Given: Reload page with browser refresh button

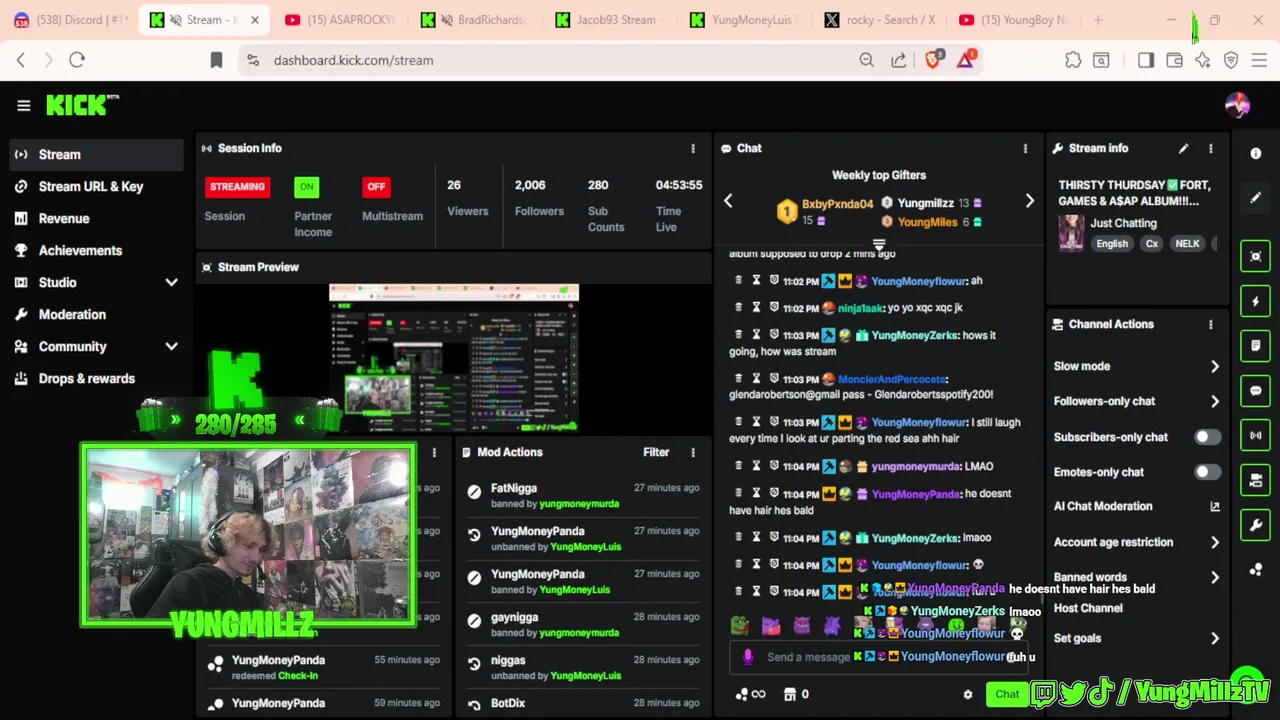Looking at the screenshot, I should click(x=77, y=60).
